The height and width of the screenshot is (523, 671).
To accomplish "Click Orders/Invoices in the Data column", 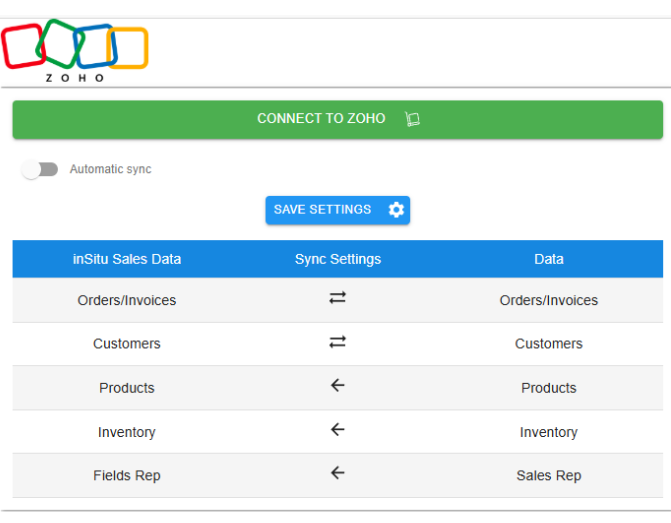I will 549,300.
